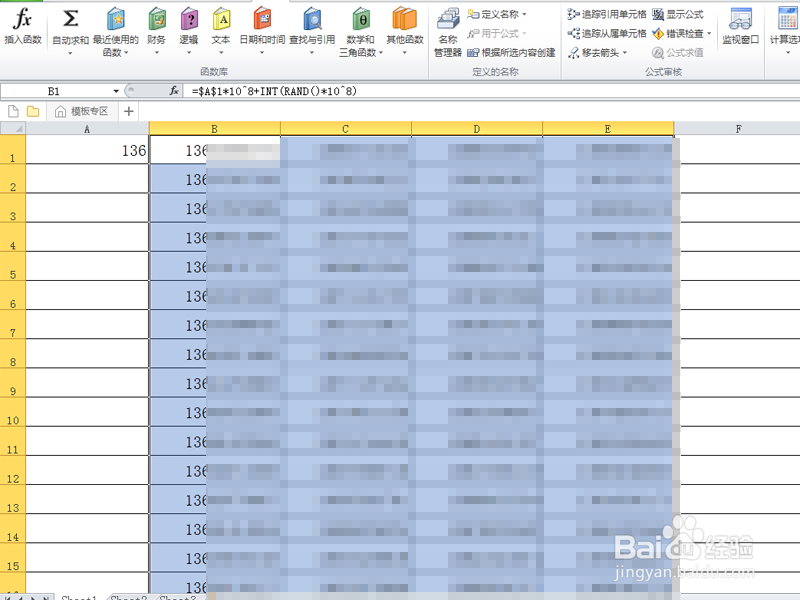Select row 5 header
The height and width of the screenshot is (600, 800).
13,266
